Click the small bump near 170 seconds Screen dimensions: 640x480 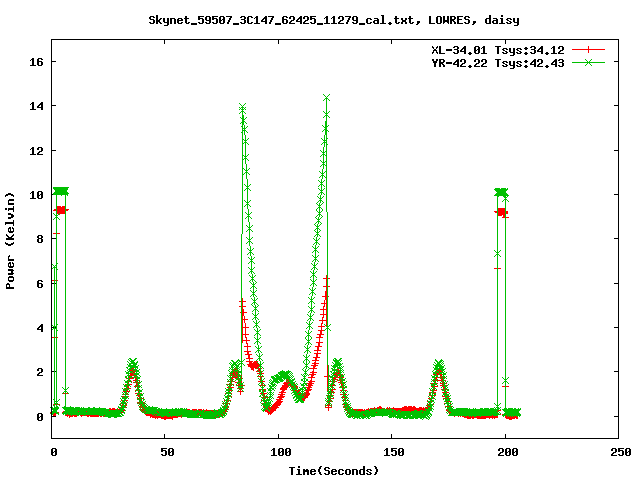pyautogui.click(x=438, y=366)
